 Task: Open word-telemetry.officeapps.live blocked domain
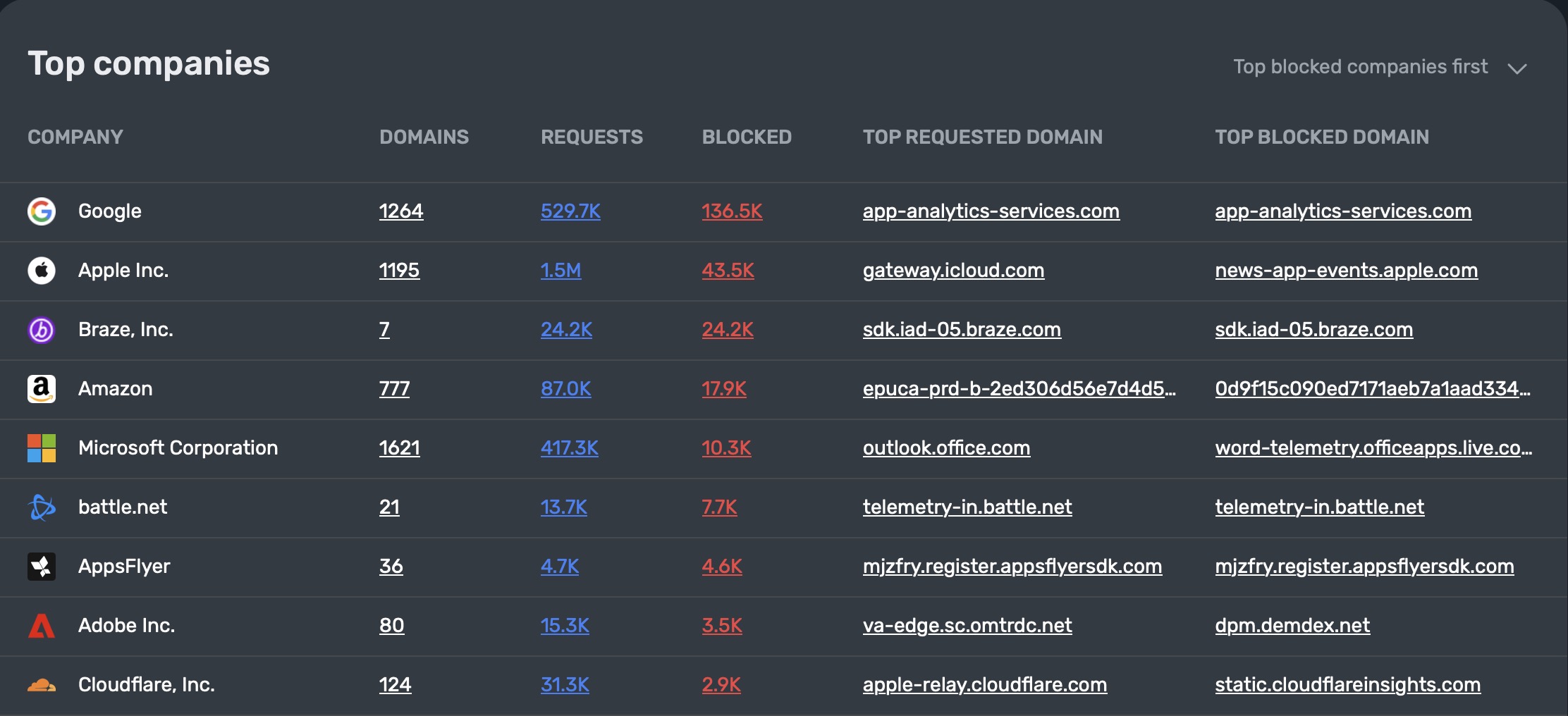(1373, 448)
